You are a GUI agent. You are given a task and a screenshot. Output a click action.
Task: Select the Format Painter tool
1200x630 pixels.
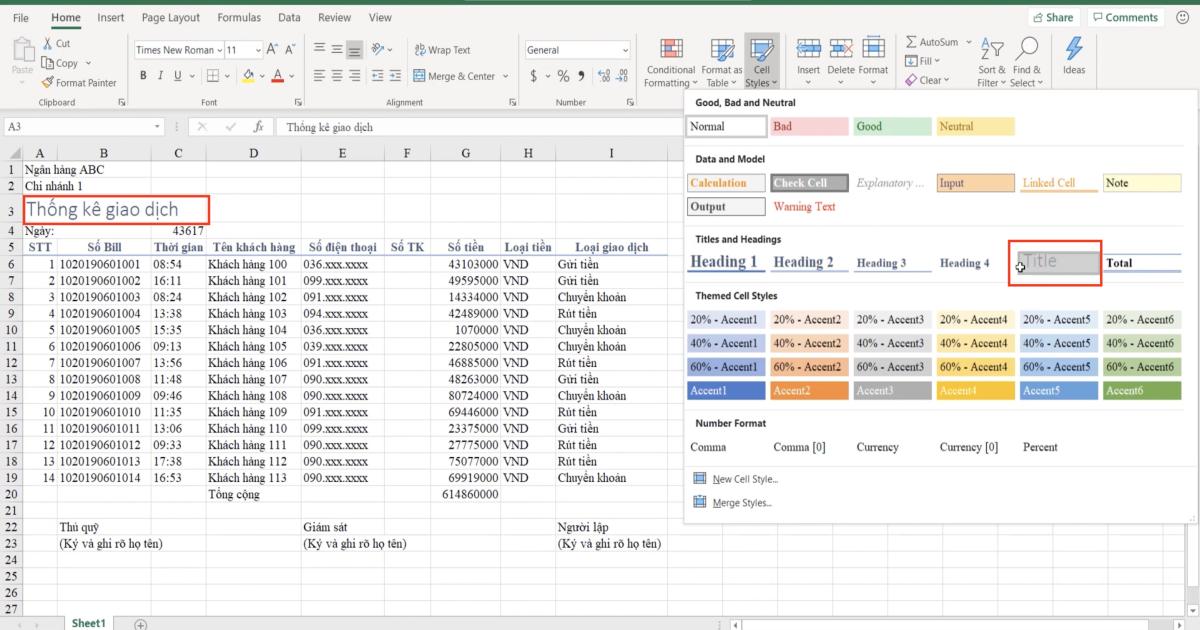point(80,82)
